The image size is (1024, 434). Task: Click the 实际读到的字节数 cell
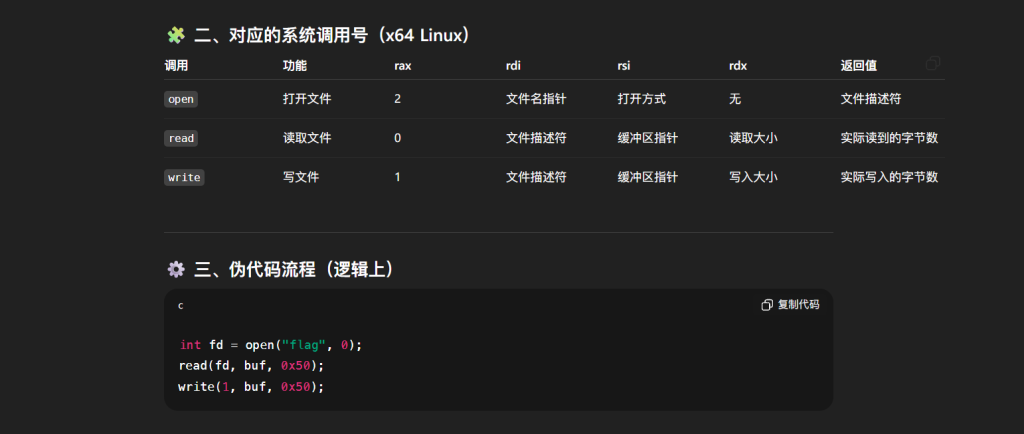click(x=889, y=138)
